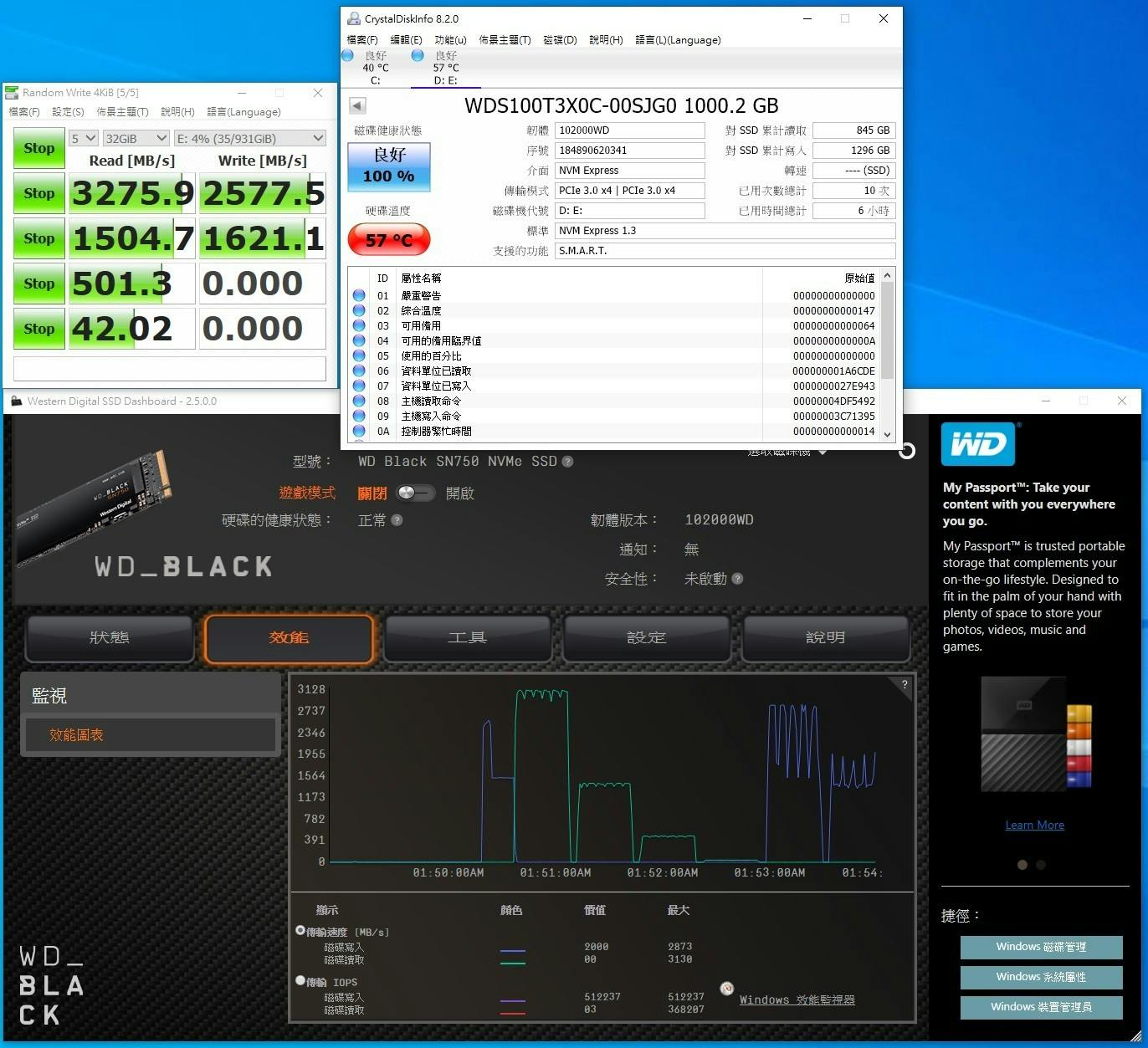The width and height of the screenshot is (1148, 1048).
Task: Click the CrystalDiskInfo previous disk arrow icon
Action: [x=357, y=105]
